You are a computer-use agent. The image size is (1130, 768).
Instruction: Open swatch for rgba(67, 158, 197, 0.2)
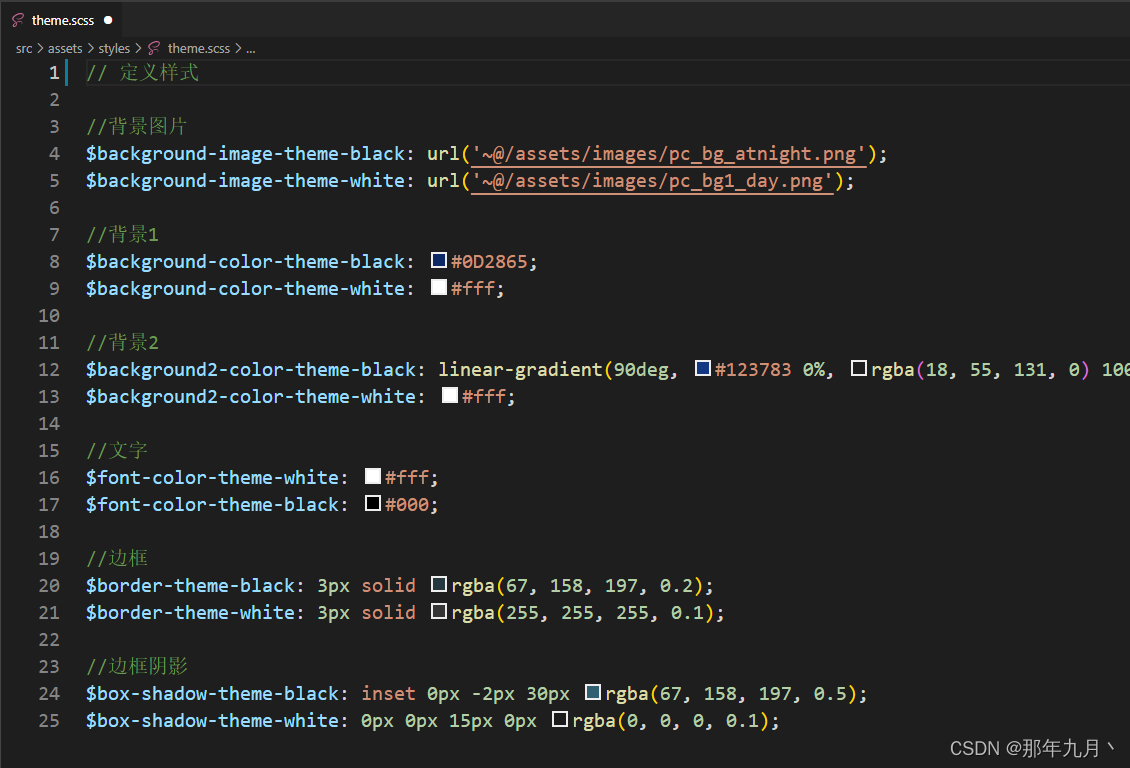(439, 584)
